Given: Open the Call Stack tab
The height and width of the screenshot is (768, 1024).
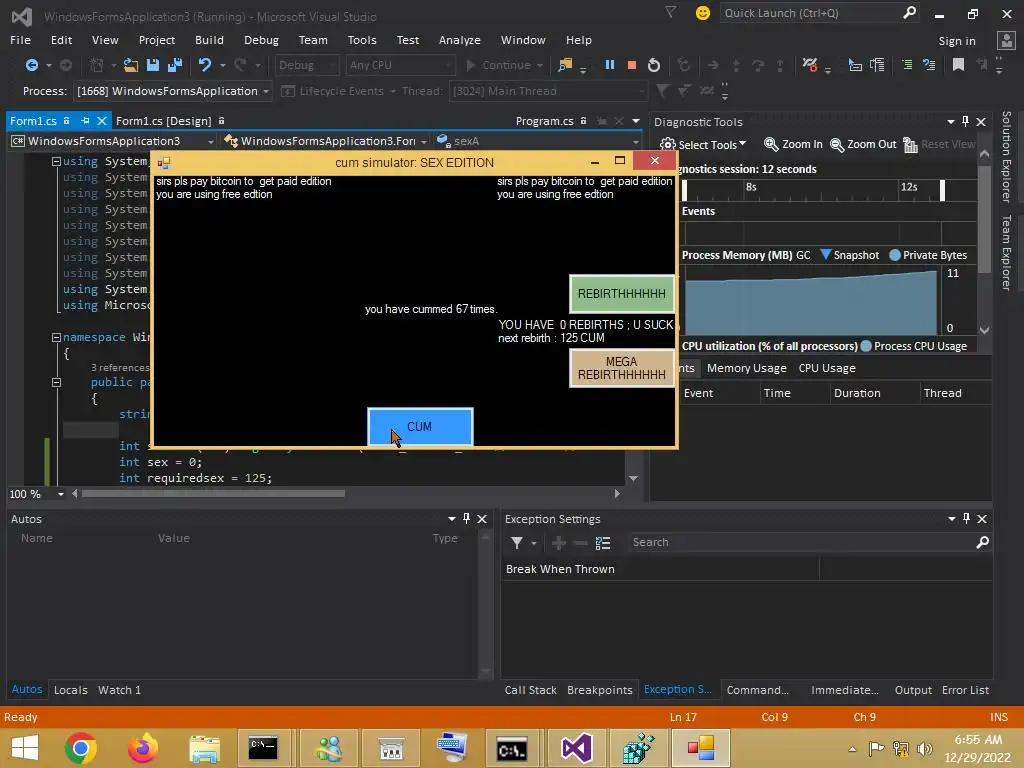Looking at the screenshot, I should [530, 690].
